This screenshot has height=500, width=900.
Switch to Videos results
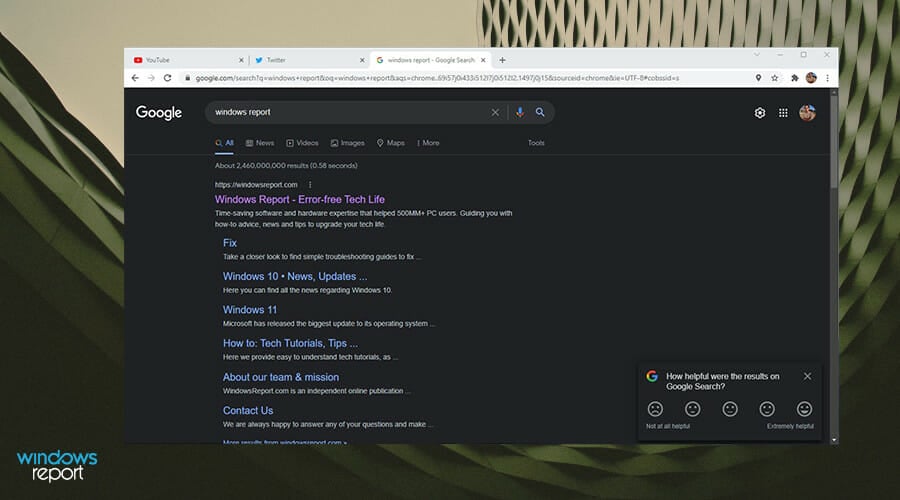click(x=302, y=143)
